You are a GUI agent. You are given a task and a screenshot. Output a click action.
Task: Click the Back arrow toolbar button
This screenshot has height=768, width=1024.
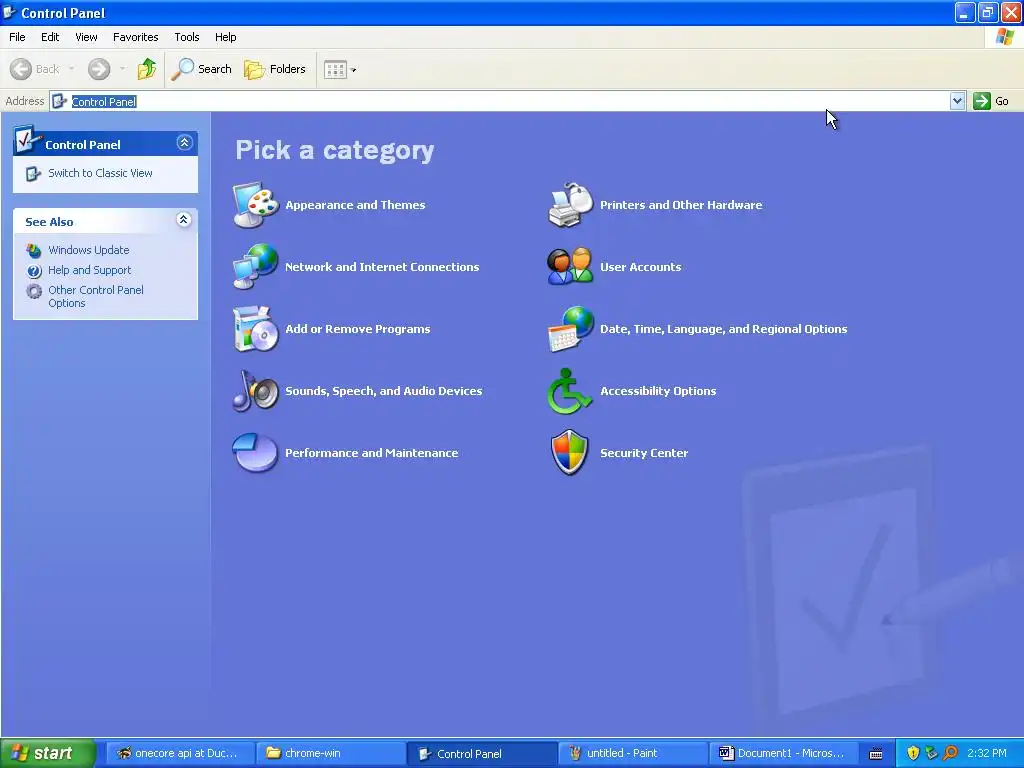click(35, 69)
